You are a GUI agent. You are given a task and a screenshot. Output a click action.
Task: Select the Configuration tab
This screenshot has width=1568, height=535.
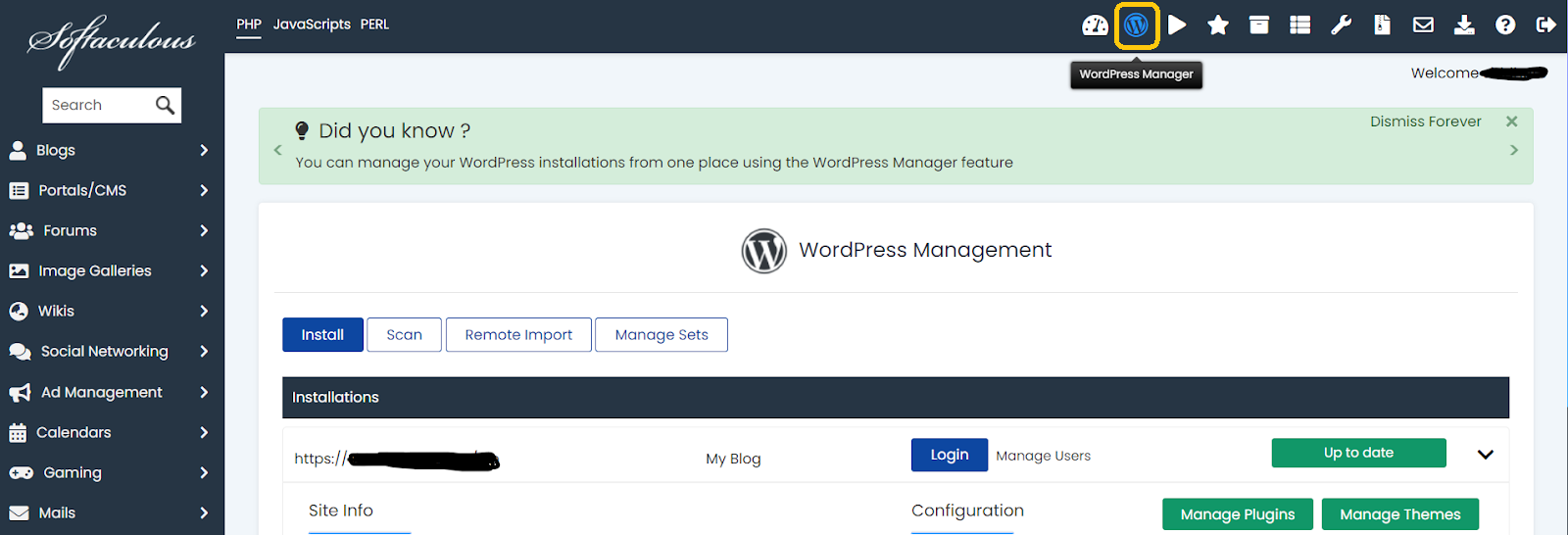967,511
